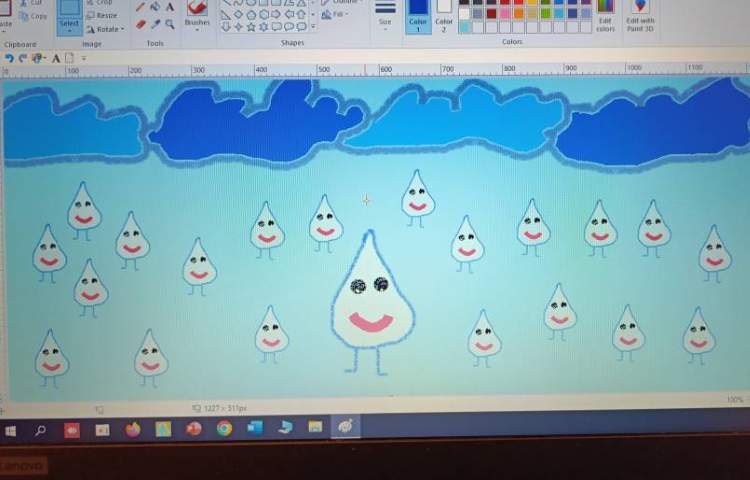Click the Undo arrow in quick access toolbar

coord(9,58)
